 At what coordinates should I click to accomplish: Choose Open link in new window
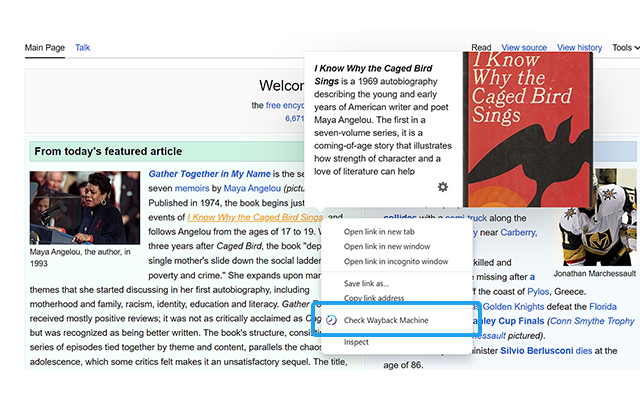pyautogui.click(x=391, y=247)
